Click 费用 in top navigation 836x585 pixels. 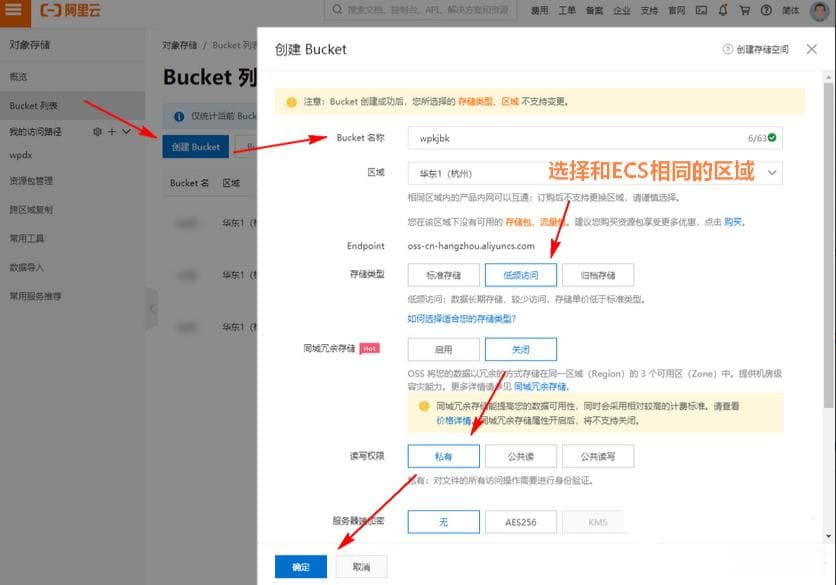(539, 10)
